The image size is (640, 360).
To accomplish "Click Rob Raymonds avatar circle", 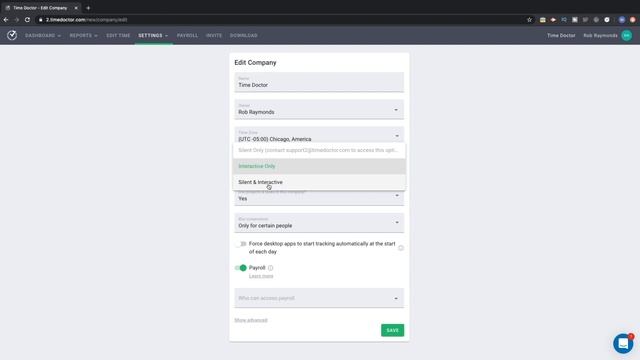I will pos(627,36).
